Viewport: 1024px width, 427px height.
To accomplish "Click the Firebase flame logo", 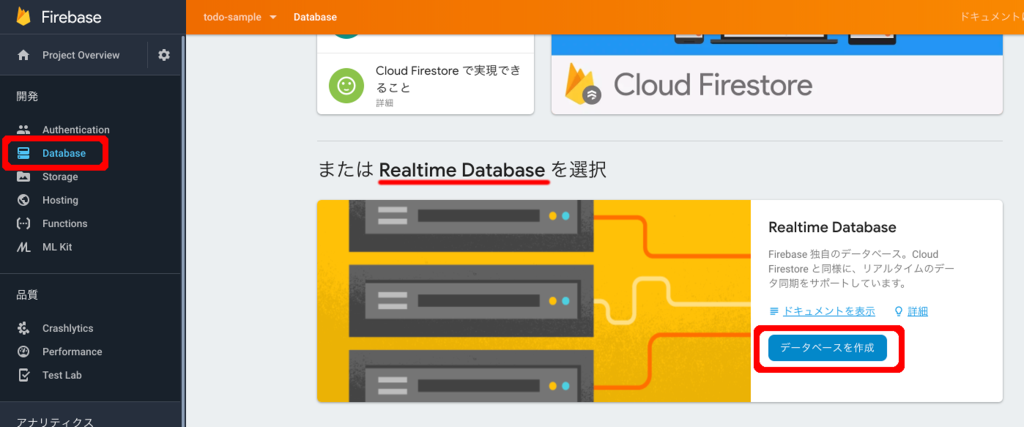I will [x=24, y=16].
